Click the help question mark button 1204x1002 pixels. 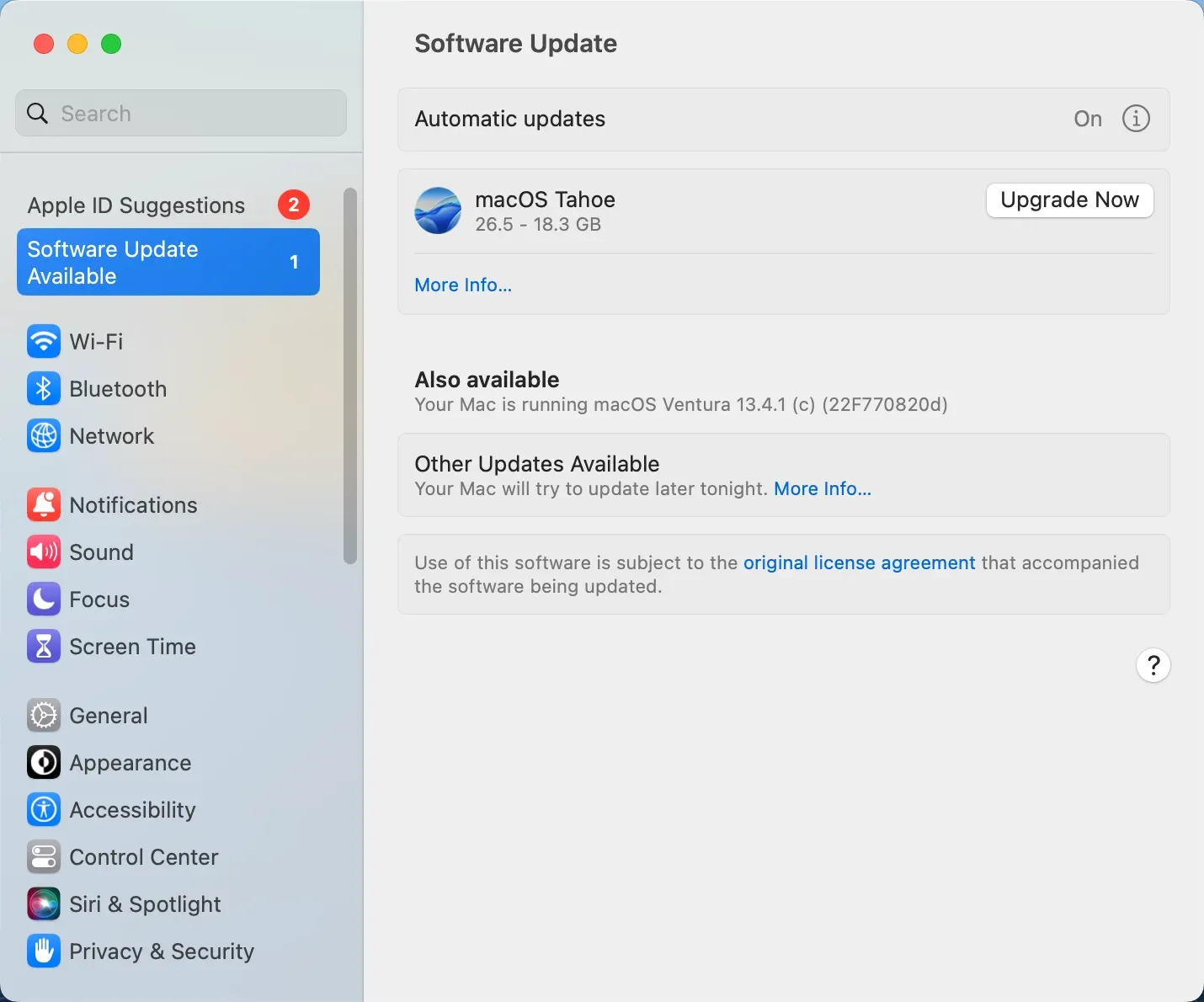tap(1153, 666)
